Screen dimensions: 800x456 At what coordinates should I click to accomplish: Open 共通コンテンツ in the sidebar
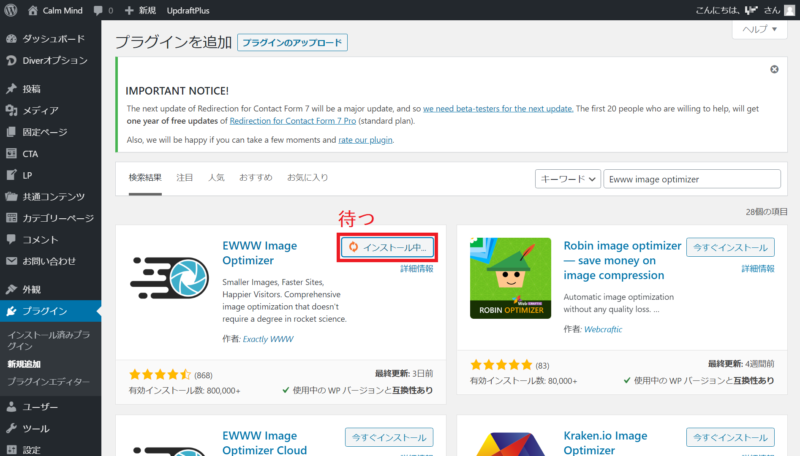tap(51, 196)
